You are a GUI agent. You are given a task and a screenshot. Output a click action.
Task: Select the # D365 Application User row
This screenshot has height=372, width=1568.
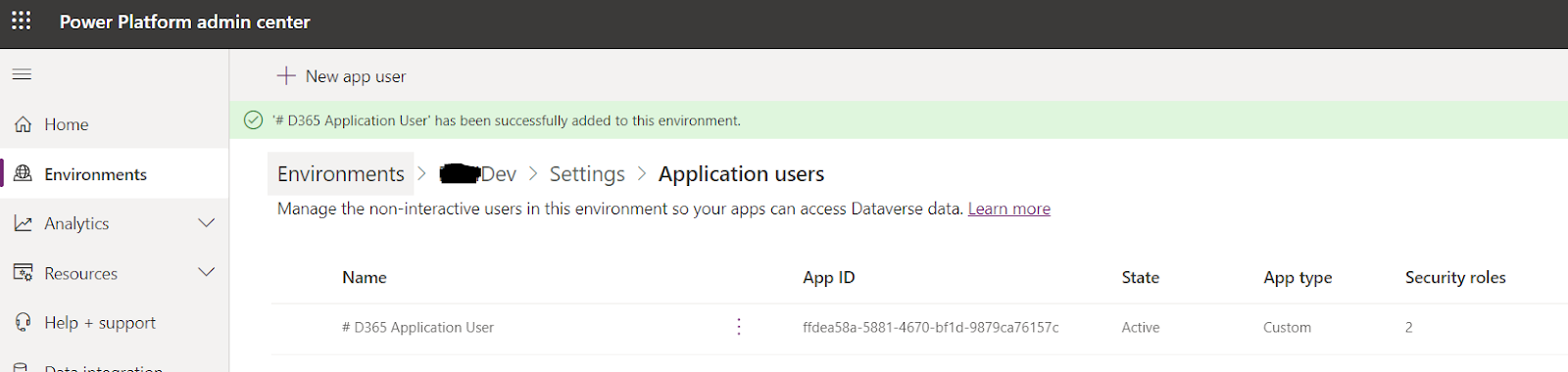pyautogui.click(x=919, y=328)
